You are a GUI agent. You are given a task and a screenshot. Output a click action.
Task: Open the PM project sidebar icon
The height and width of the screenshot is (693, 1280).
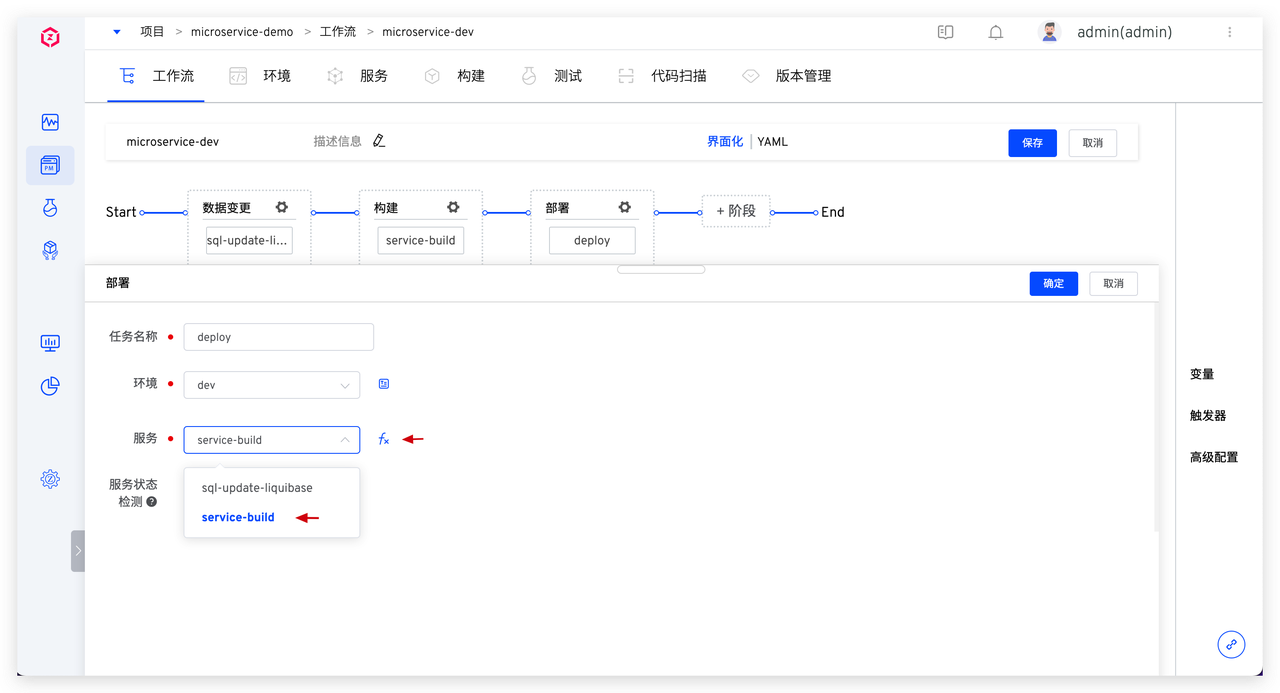point(50,165)
